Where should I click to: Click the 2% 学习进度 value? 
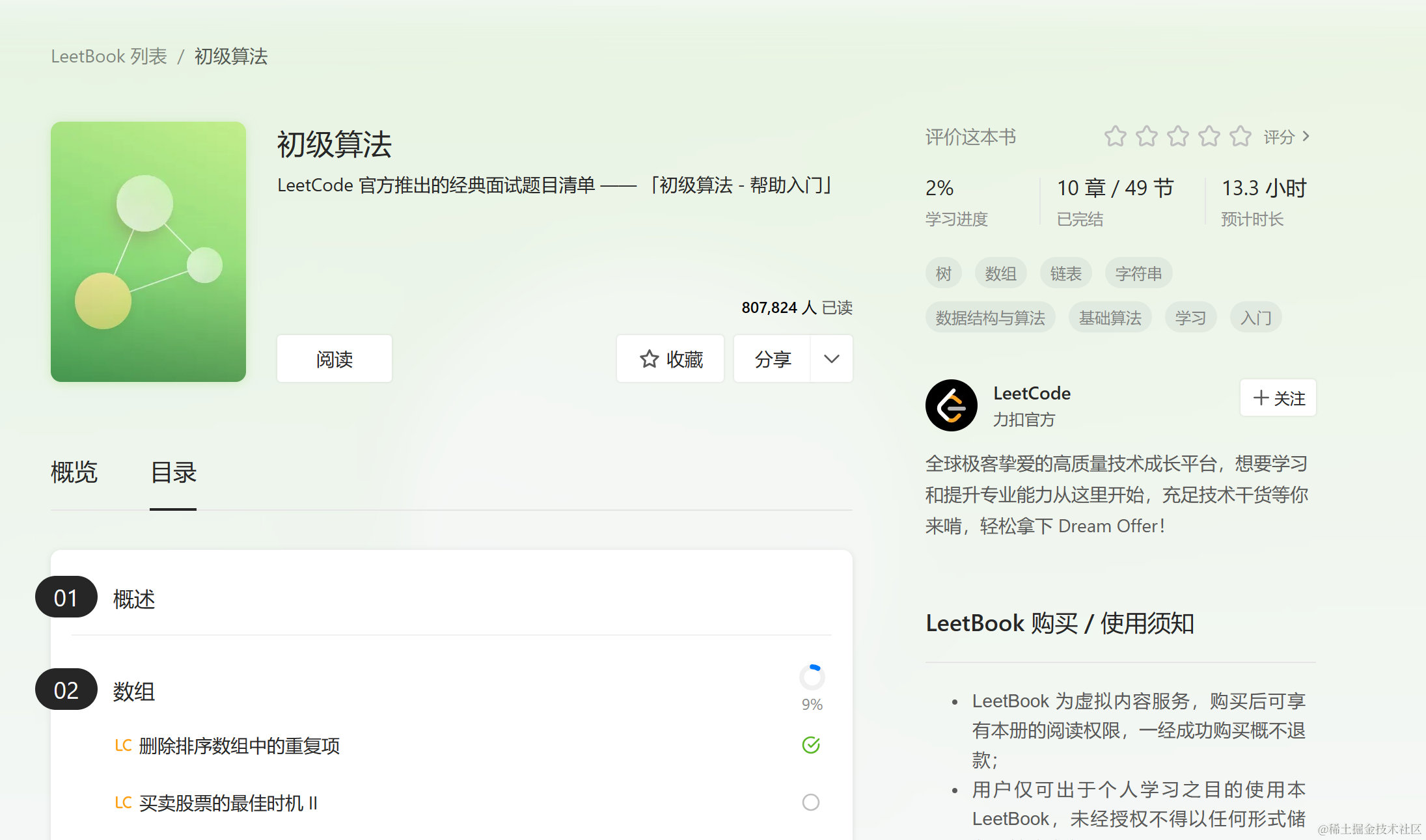[940, 188]
